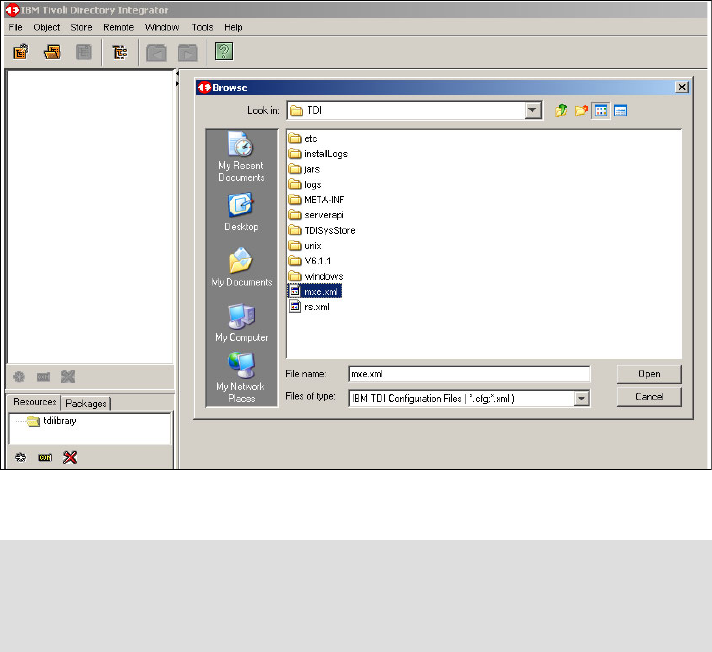
Task: Select the V6.1.1 folder
Action: [x=310, y=261]
